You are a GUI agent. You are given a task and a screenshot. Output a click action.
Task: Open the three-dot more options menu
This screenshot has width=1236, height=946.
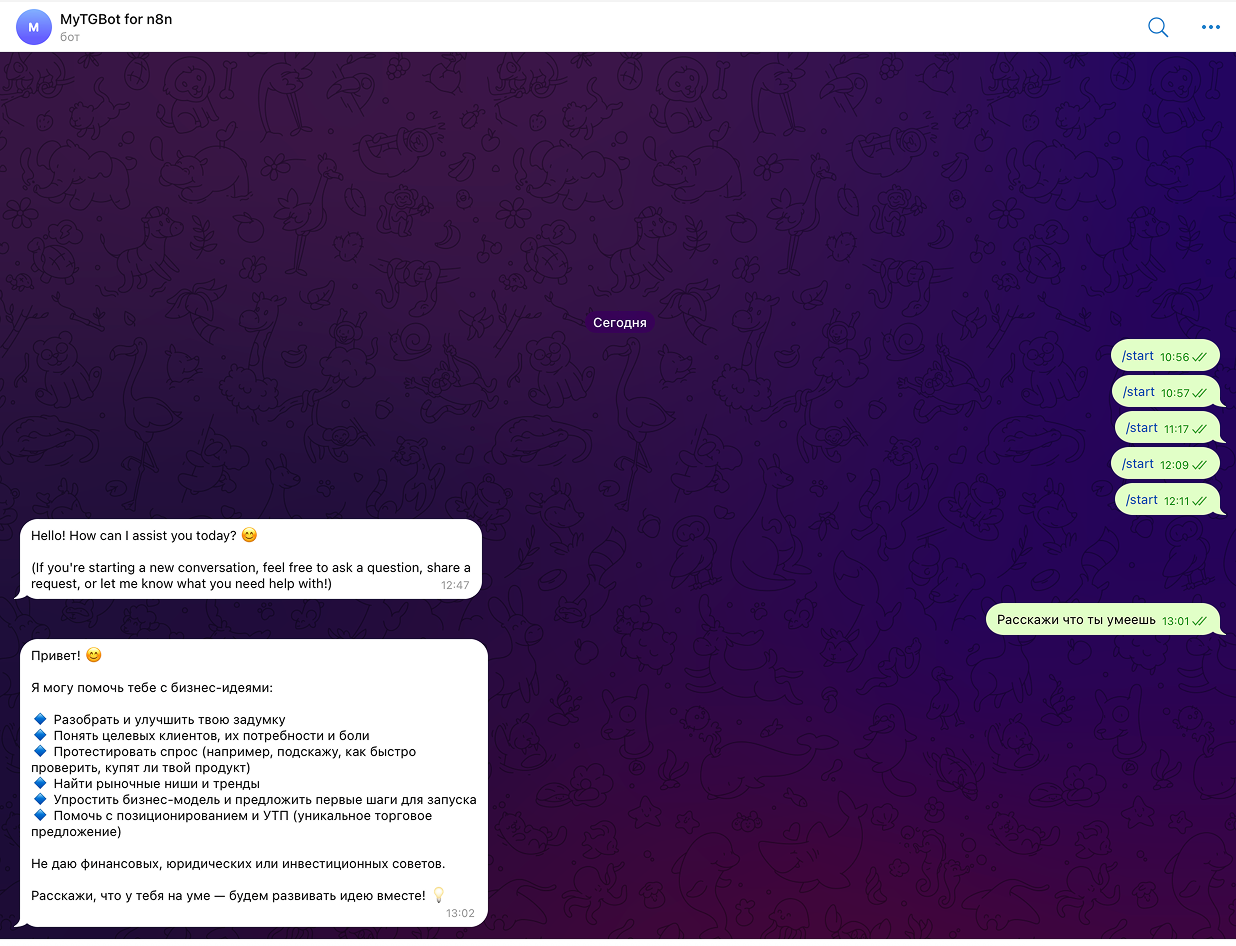coord(1211,27)
